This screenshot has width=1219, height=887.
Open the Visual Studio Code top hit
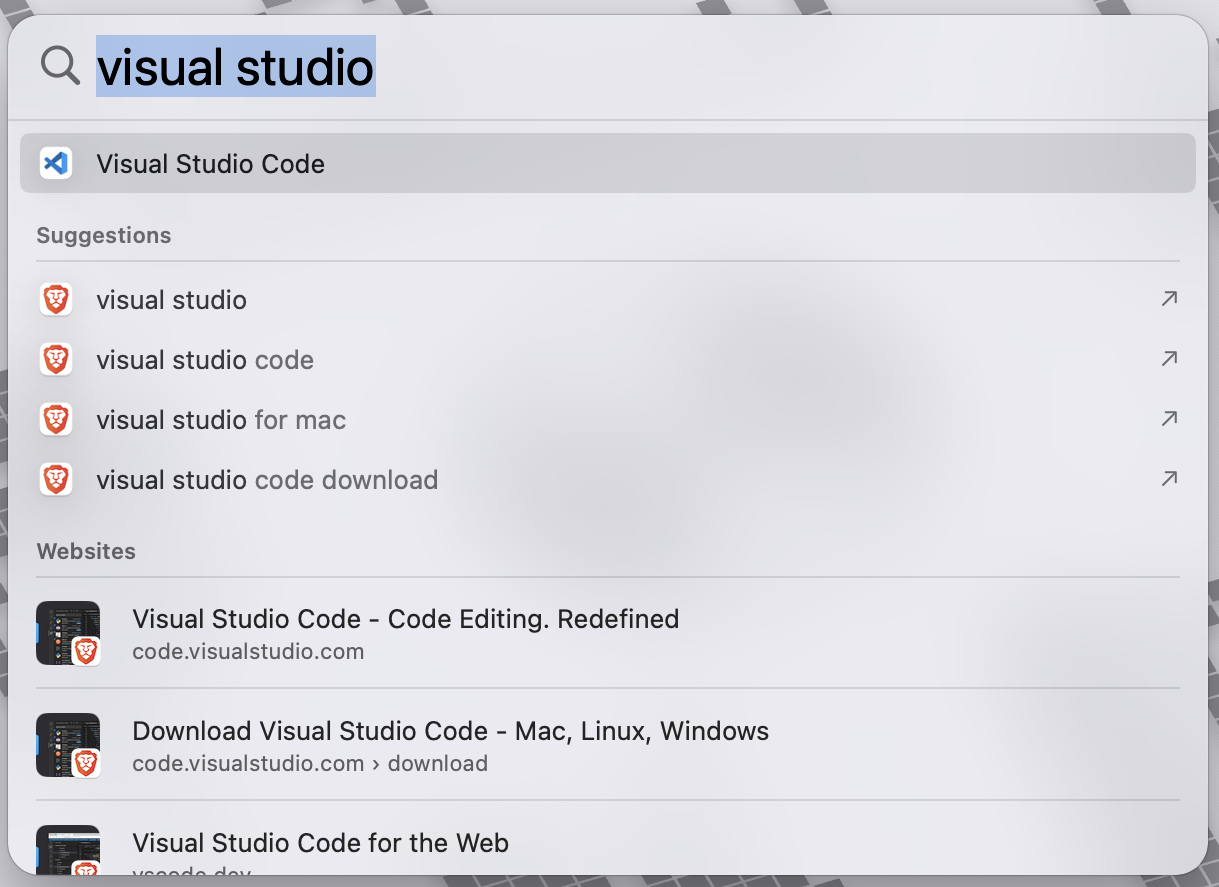pos(608,163)
